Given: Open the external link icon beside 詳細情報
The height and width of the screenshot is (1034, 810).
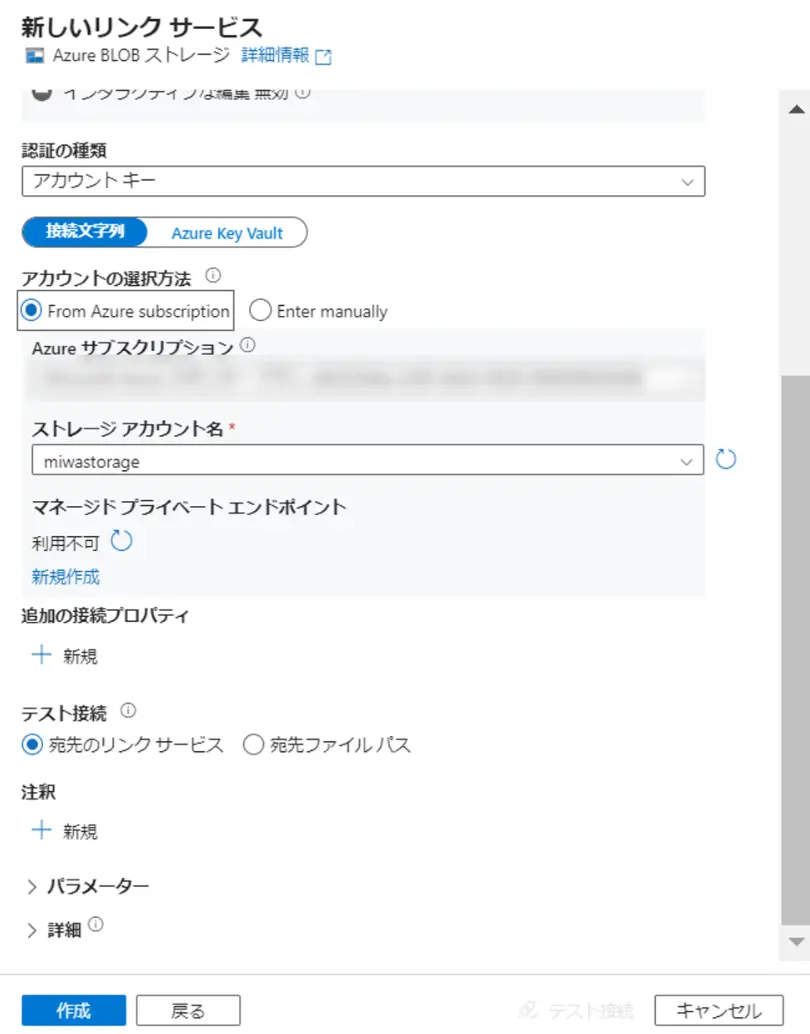Looking at the screenshot, I should coord(323,57).
